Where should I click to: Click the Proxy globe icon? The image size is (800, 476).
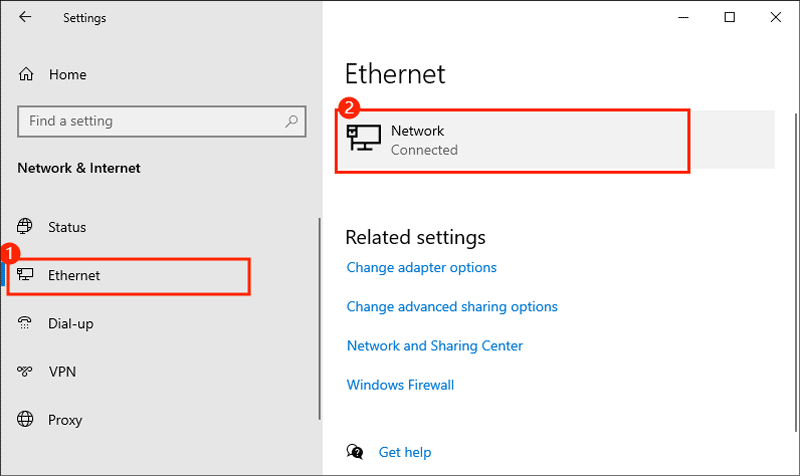(x=25, y=419)
